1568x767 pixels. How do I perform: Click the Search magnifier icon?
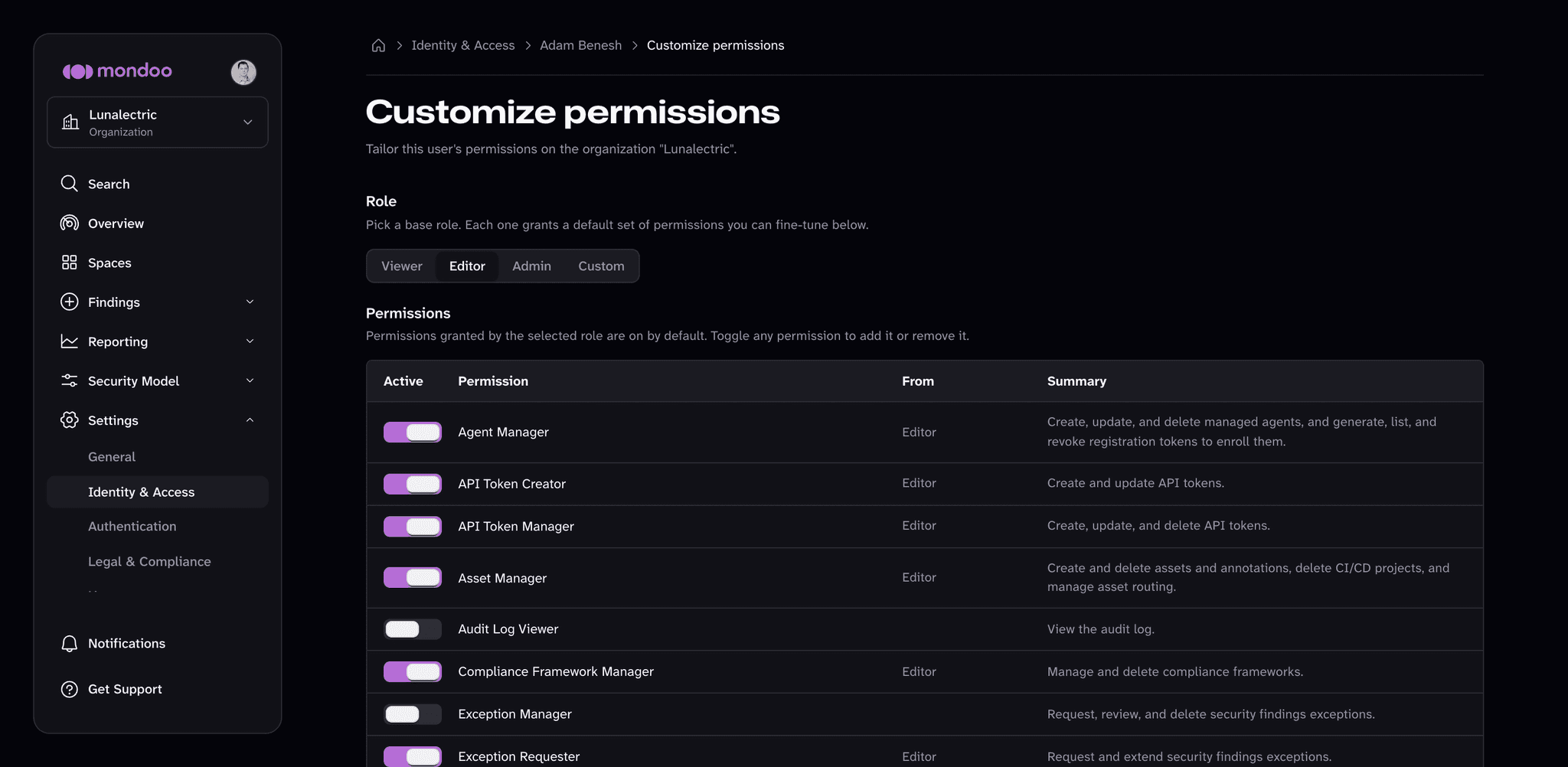(x=70, y=184)
